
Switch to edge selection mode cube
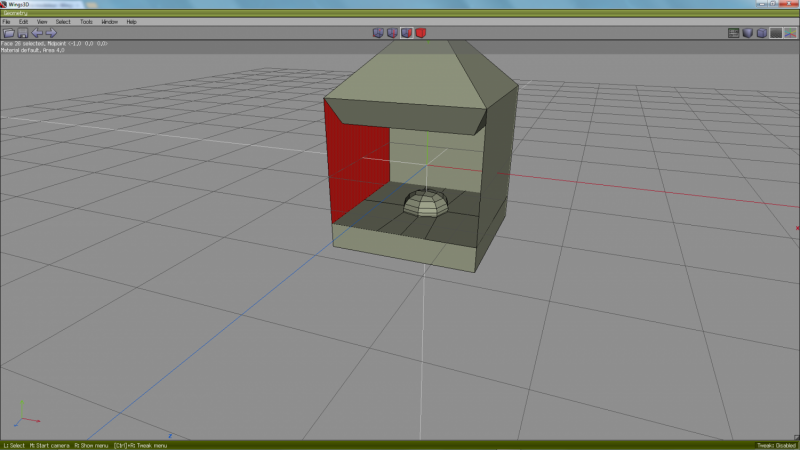(x=393, y=33)
